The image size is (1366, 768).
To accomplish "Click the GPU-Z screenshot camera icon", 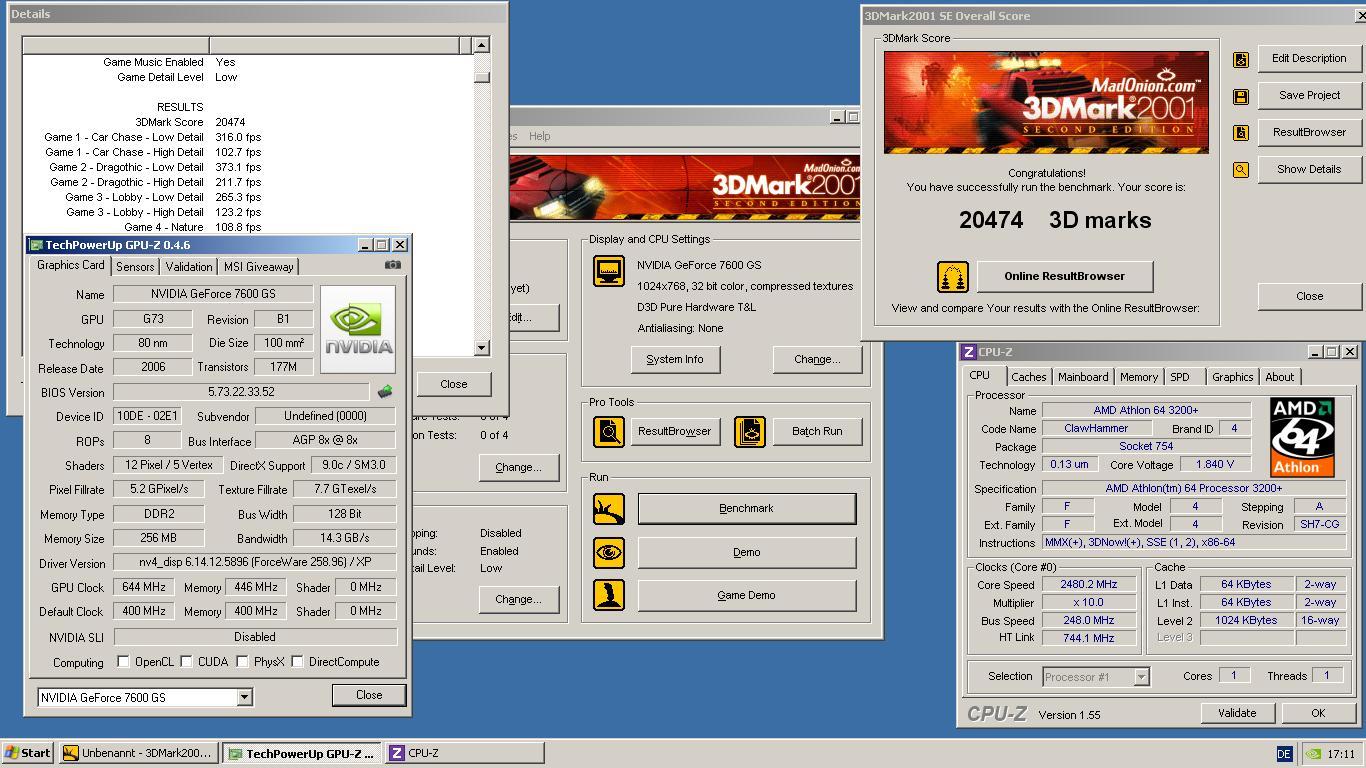I will 392,265.
